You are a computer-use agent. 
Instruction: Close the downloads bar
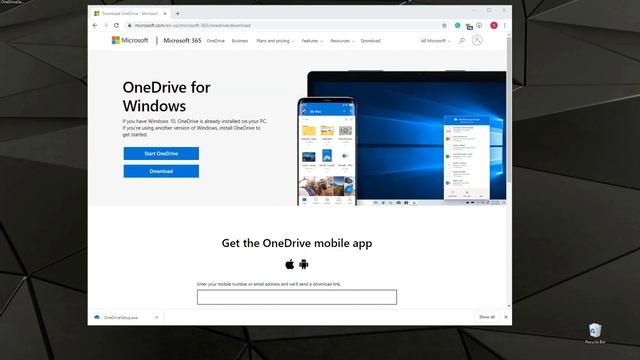tap(506, 317)
